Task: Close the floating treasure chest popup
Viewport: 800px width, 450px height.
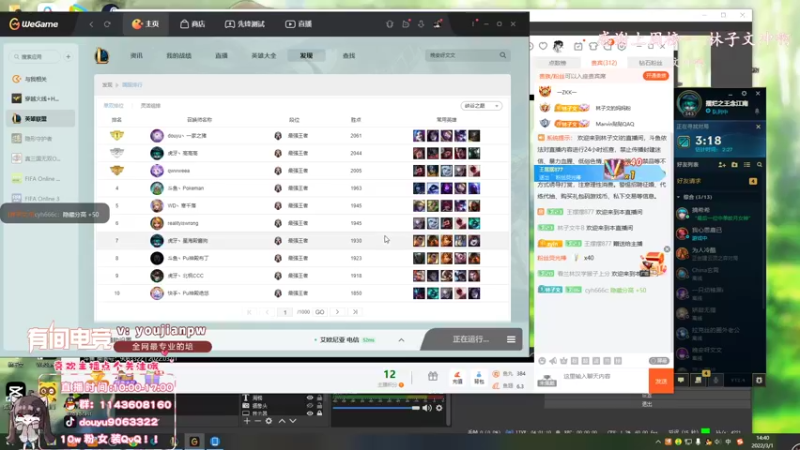Action: (667, 249)
